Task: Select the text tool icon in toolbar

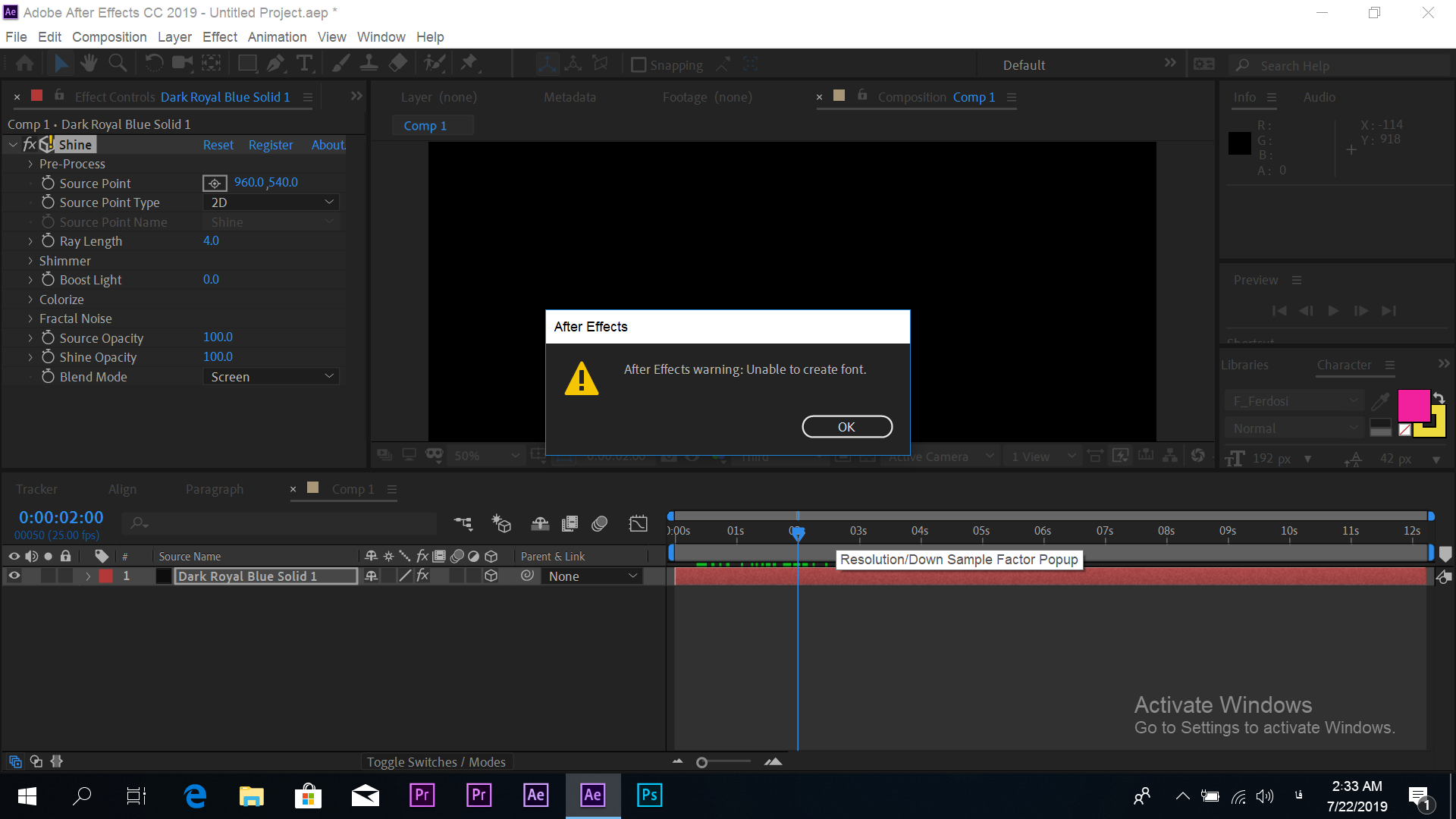Action: (306, 64)
